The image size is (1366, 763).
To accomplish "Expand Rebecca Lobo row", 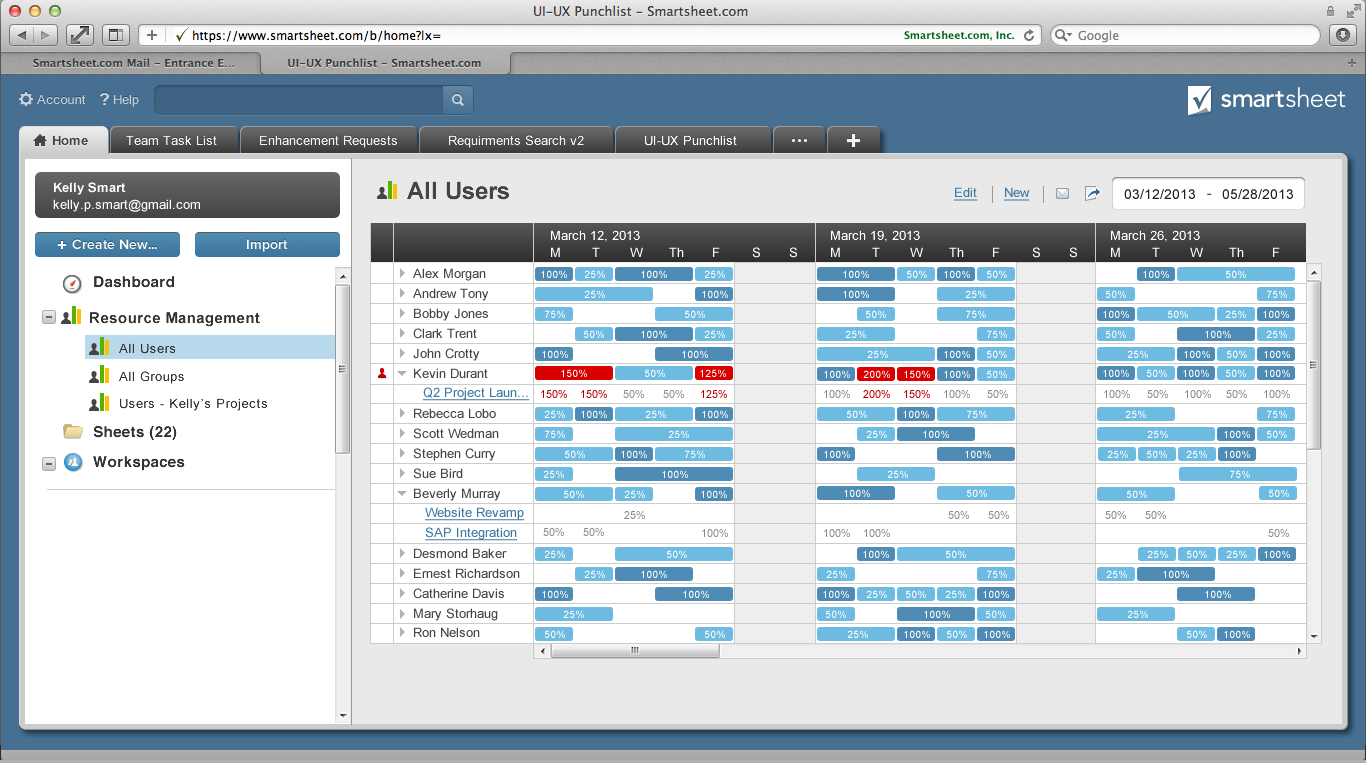I will [402, 413].
